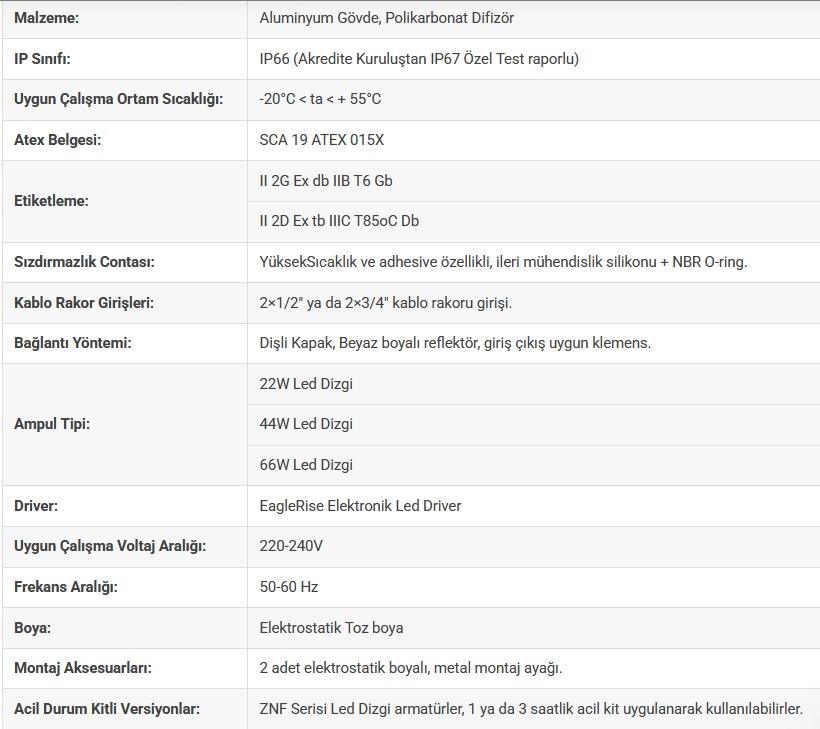Click the IP66 protection class value

pos(419,59)
